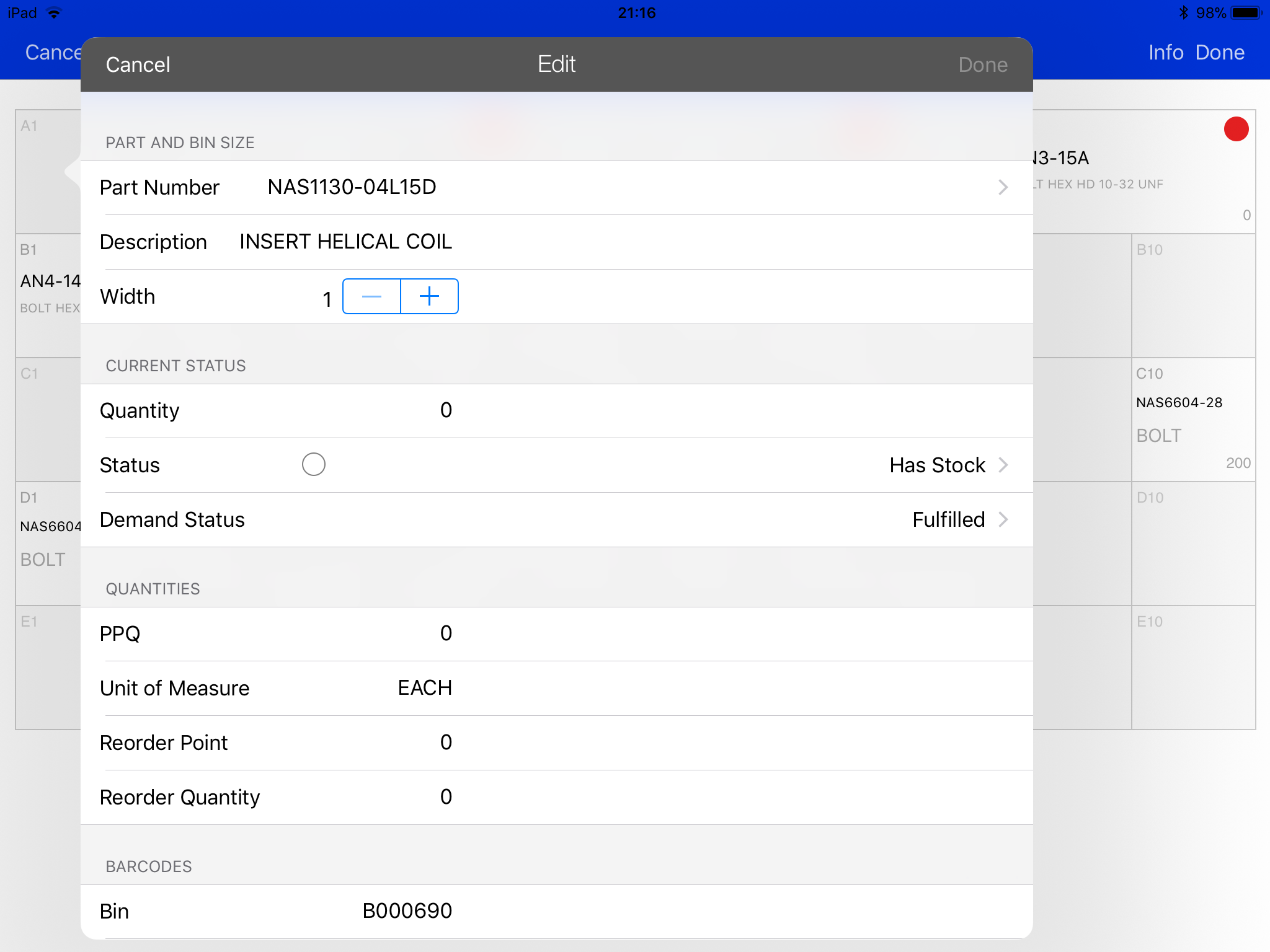This screenshot has width=1270, height=952.
Task: Select bin C10 with NAS6604-28 bolt
Action: pyautogui.click(x=1192, y=420)
